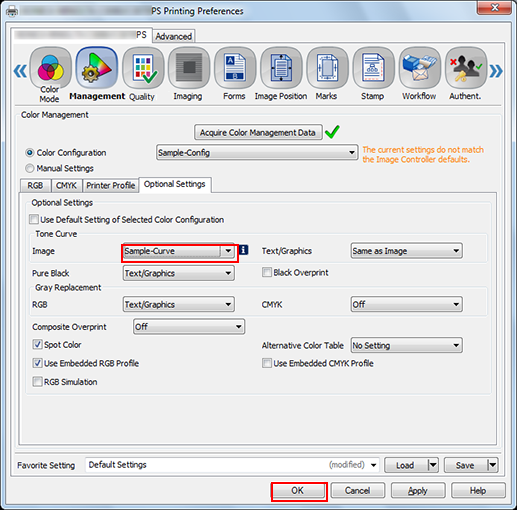Click the Authent. icon

click(466, 69)
